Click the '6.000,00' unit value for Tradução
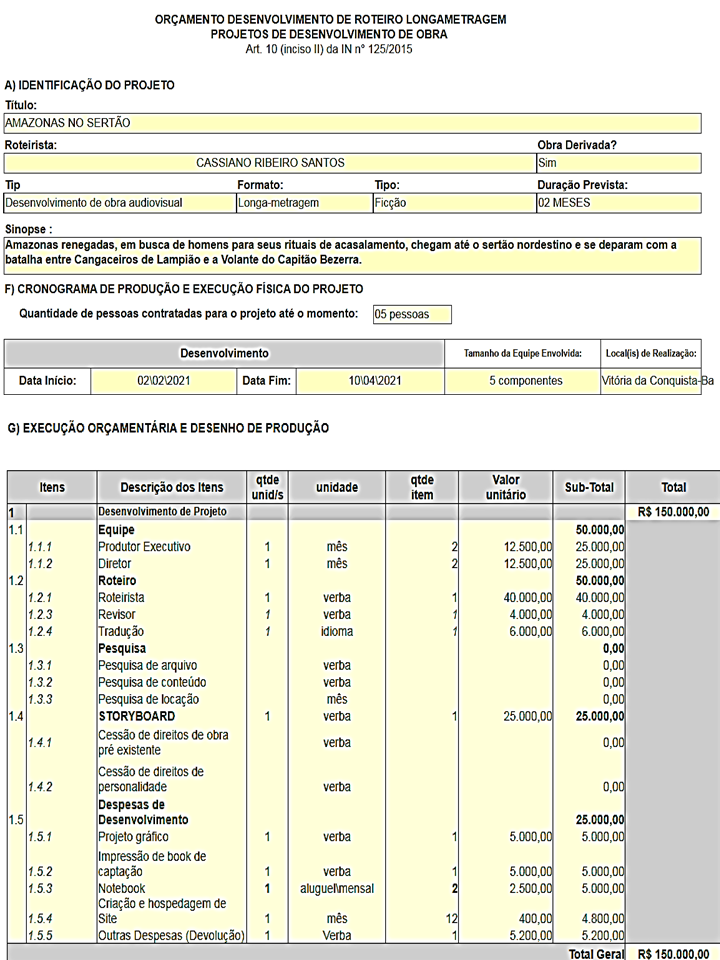 click(530, 632)
